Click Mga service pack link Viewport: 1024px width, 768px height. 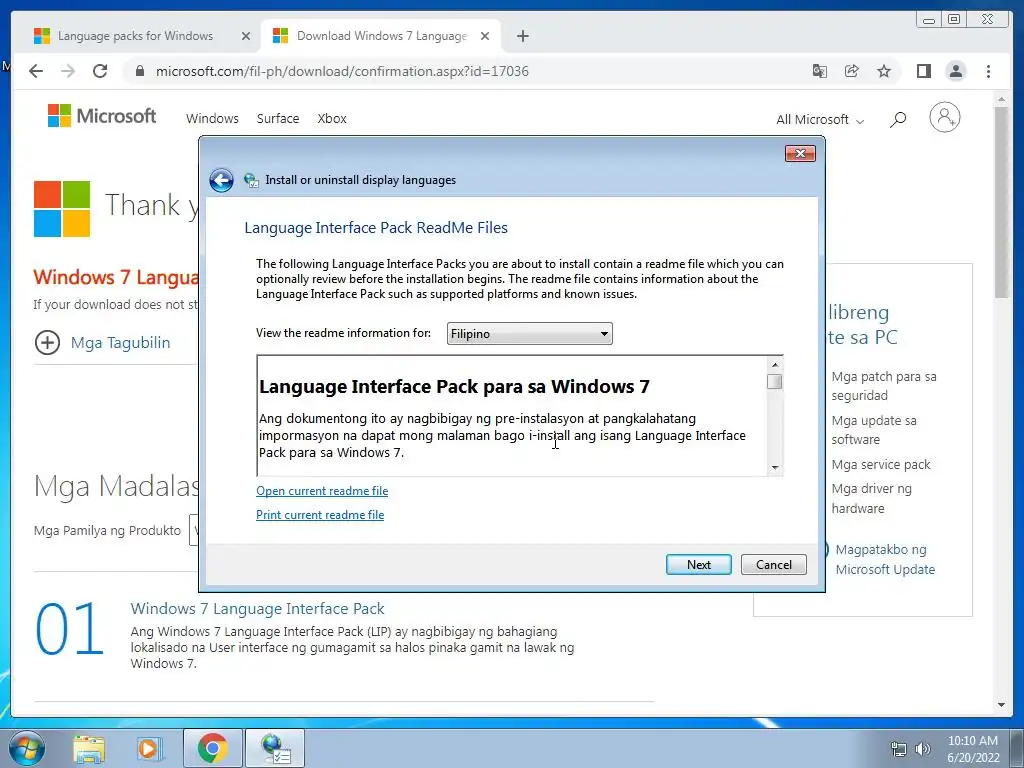[881, 465]
